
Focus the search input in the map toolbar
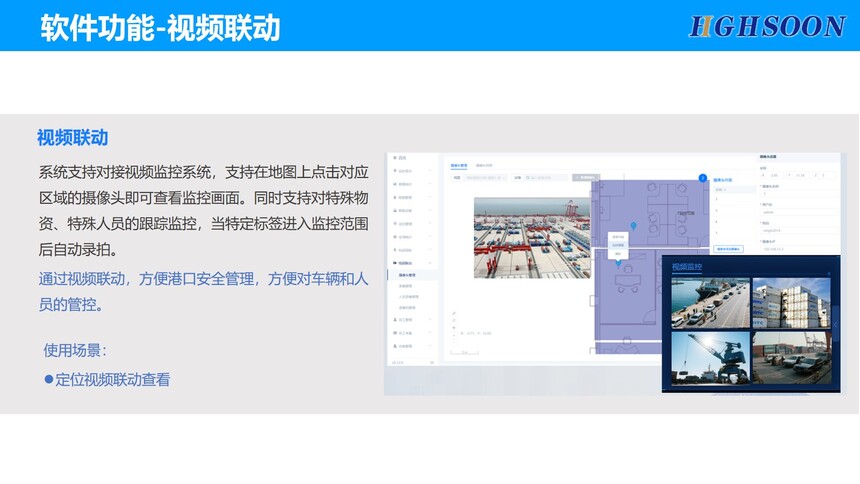[x=546, y=178]
